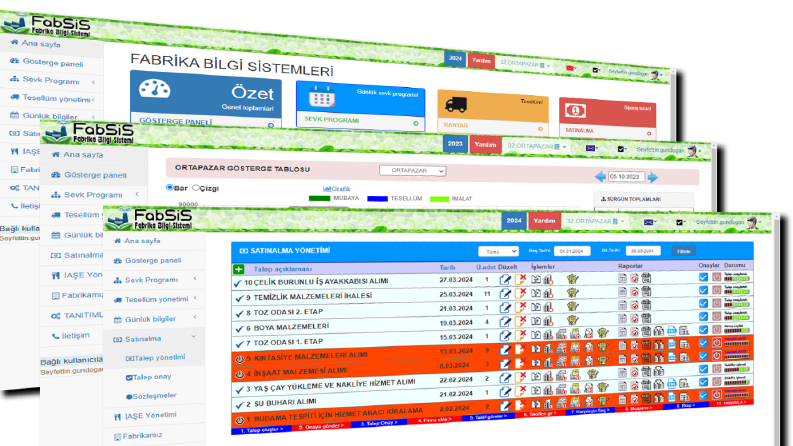Click the blue TESELLÜM legend swatch
Image resolution: width=793 pixels, height=446 pixels.
point(377,199)
